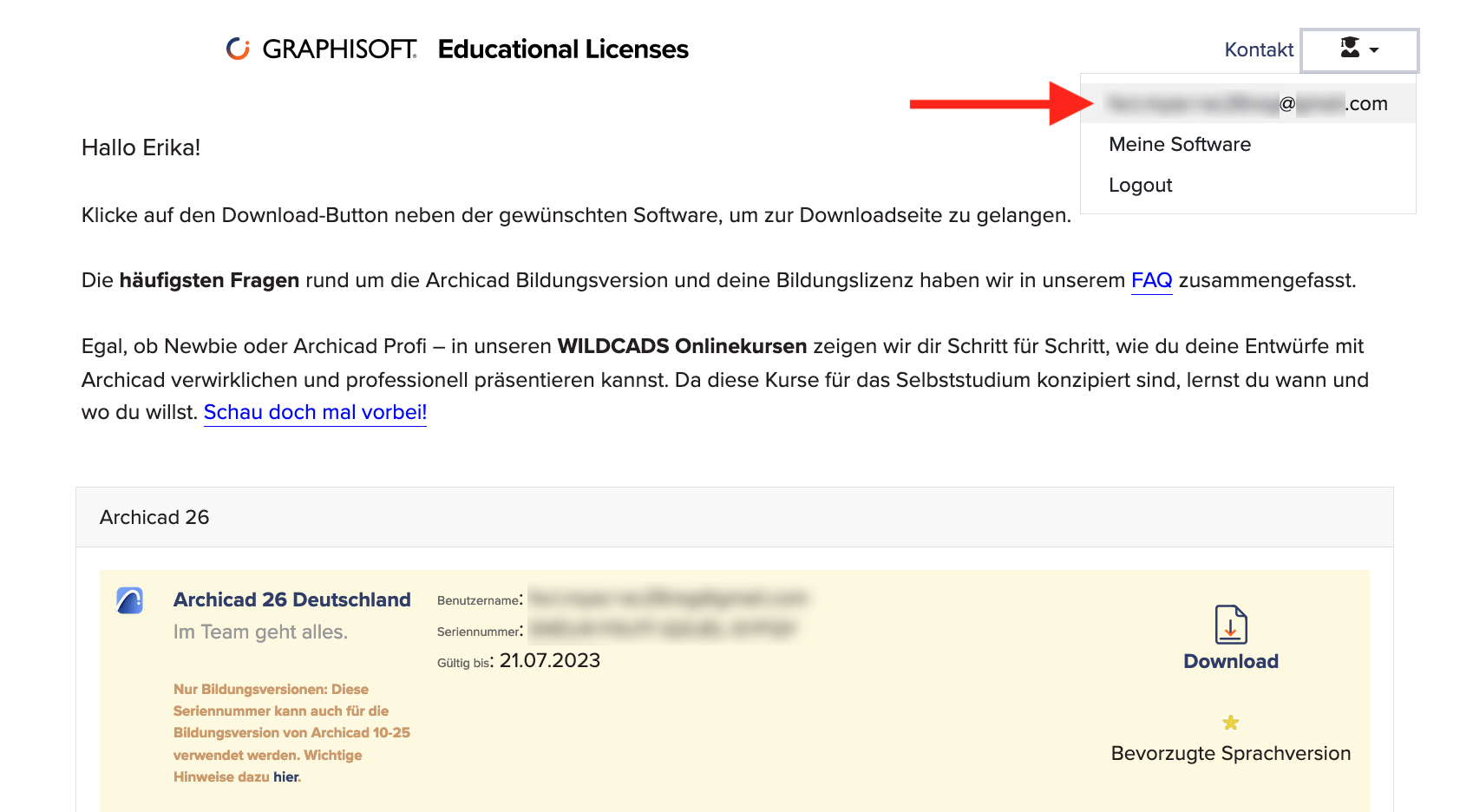Follow the "Schau doch mal vorbei!" link
Viewport: 1473px width, 812px height.
(315, 412)
